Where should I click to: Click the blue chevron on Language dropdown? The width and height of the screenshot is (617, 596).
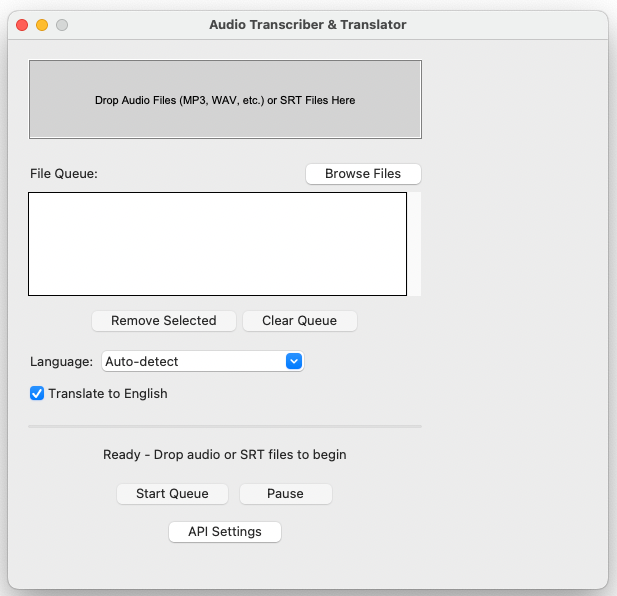pos(294,361)
